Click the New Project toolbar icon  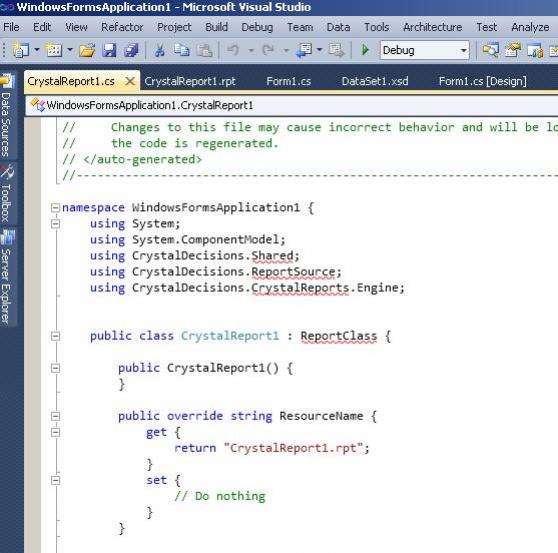(21, 50)
